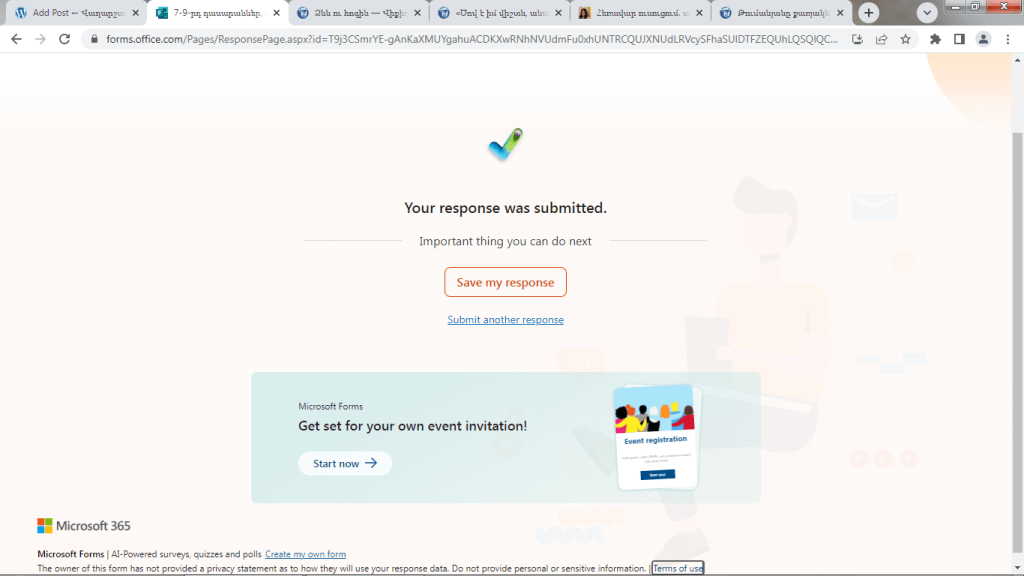Open the Terms of use link
The height and width of the screenshot is (576, 1024).
[678, 568]
